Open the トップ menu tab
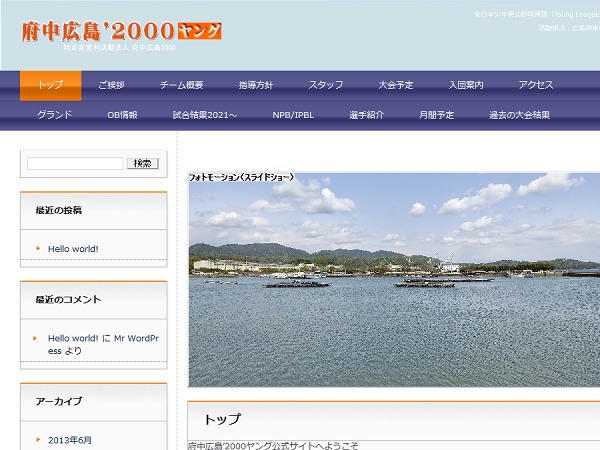The image size is (600, 450). pyautogui.click(x=51, y=85)
